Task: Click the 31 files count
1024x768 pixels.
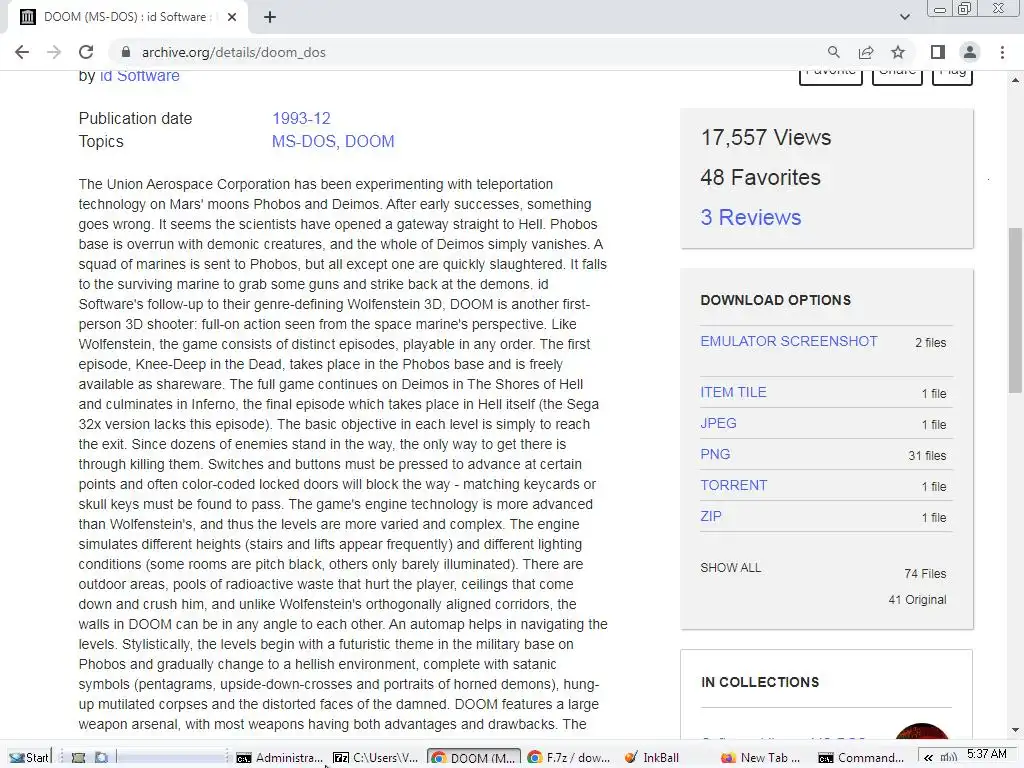Action: (x=927, y=455)
